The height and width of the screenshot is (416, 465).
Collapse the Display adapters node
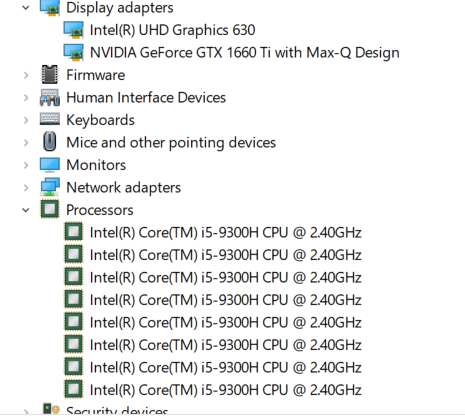point(26,8)
